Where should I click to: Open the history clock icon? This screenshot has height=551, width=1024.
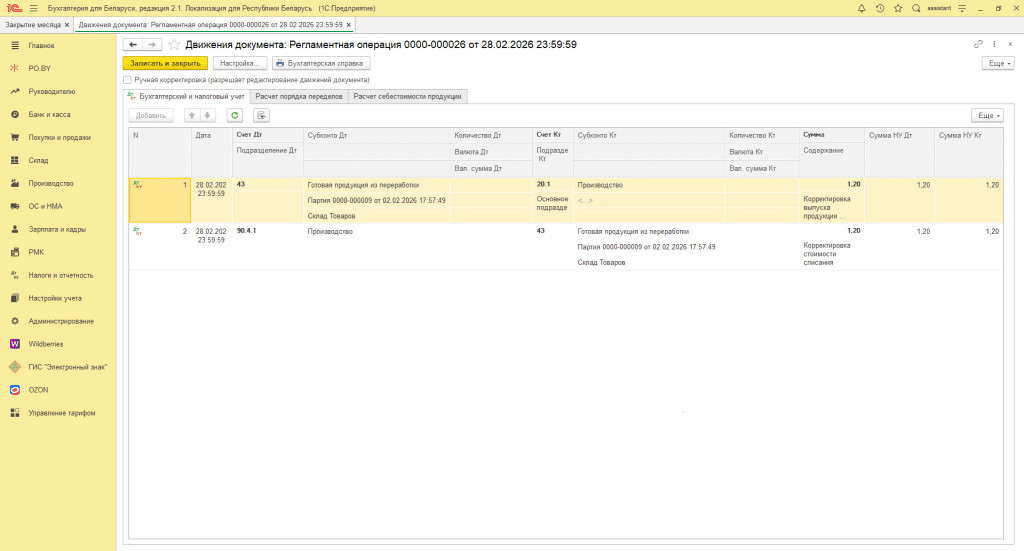pos(880,8)
